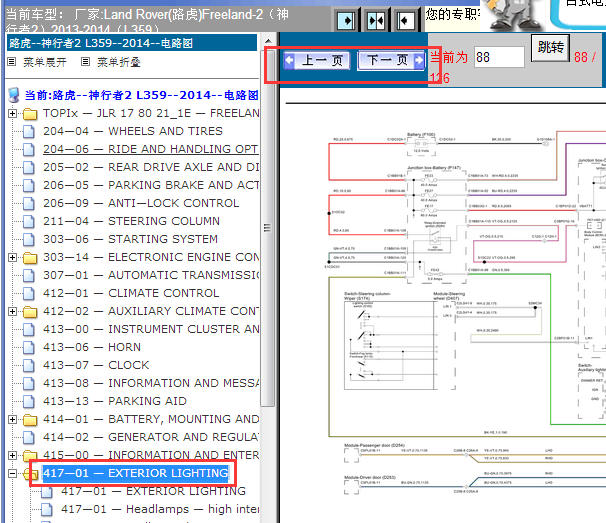Click the expand-right panel arrow icon
Image resolution: width=606 pixels, height=523 pixels.
click(x=346, y=20)
